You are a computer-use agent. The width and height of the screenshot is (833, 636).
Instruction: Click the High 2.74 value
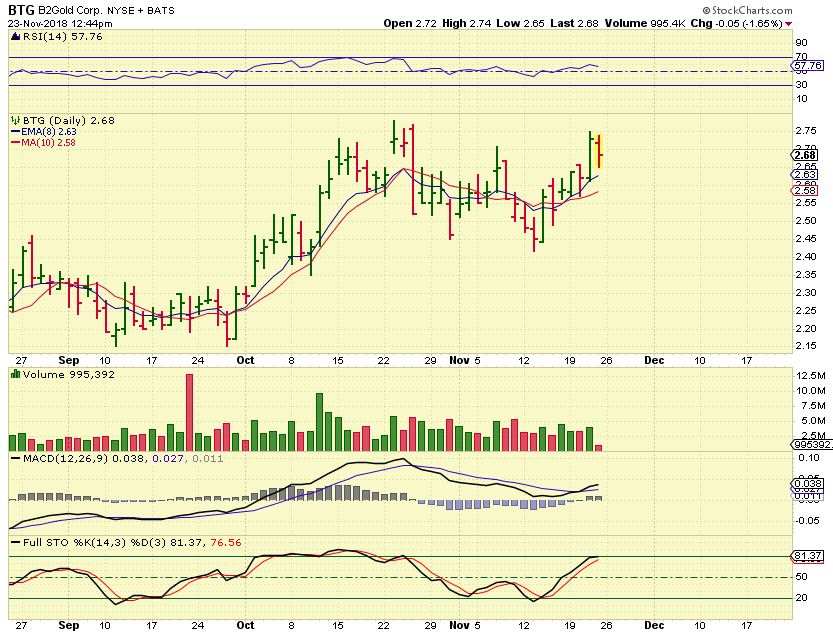tap(466, 23)
